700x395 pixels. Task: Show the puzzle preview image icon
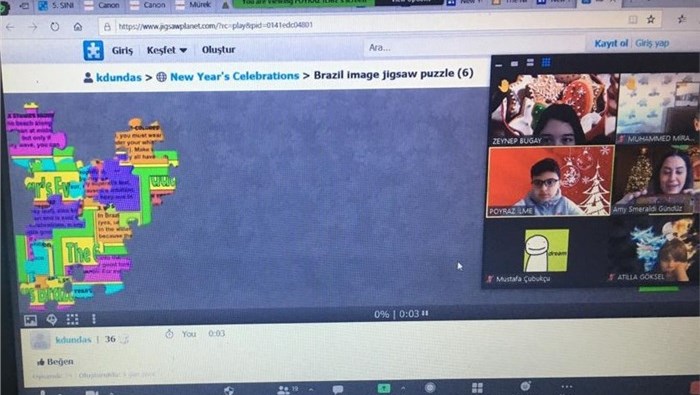pos(30,320)
